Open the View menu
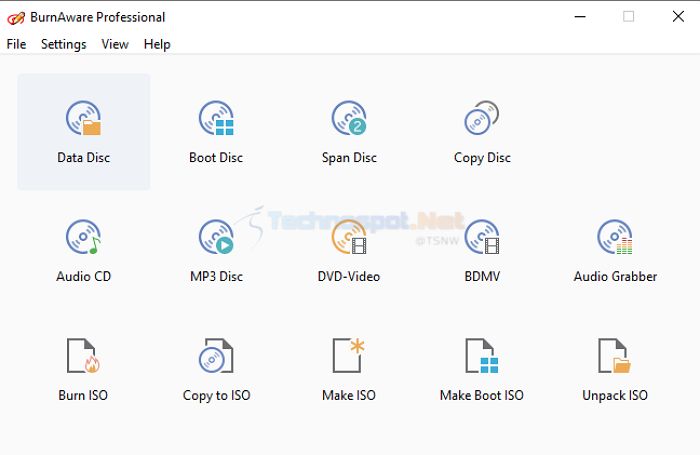The image size is (700, 455). [115, 44]
